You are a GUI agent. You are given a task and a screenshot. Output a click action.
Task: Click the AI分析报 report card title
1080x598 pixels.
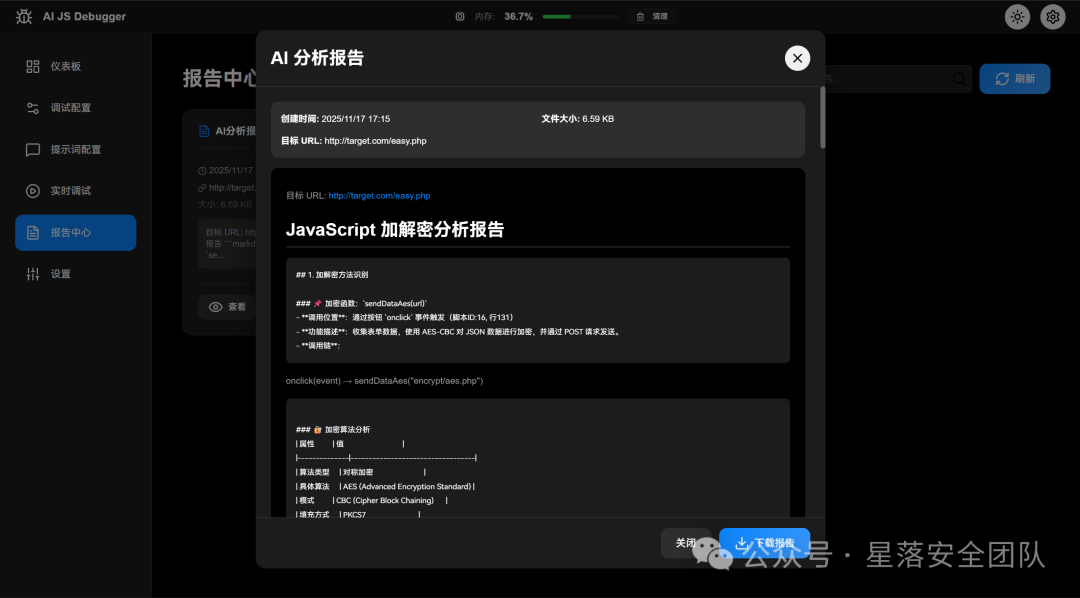(x=235, y=131)
